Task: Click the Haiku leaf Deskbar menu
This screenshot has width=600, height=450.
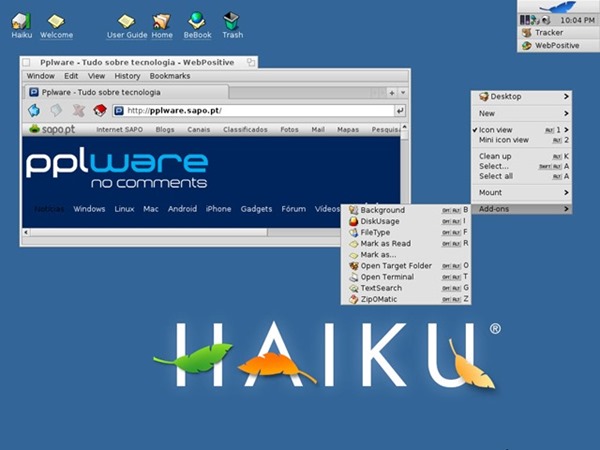Action: pyautogui.click(x=558, y=7)
